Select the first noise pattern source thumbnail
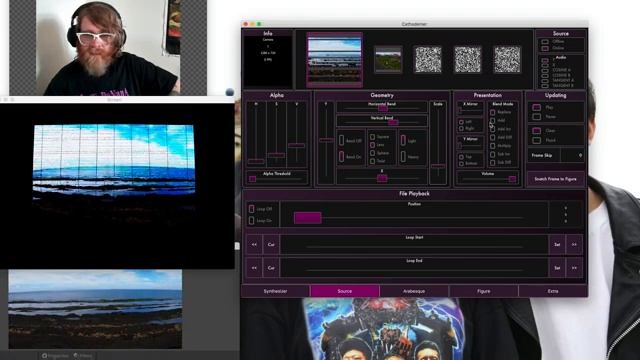This screenshot has width=640, height=360. pyautogui.click(x=428, y=60)
